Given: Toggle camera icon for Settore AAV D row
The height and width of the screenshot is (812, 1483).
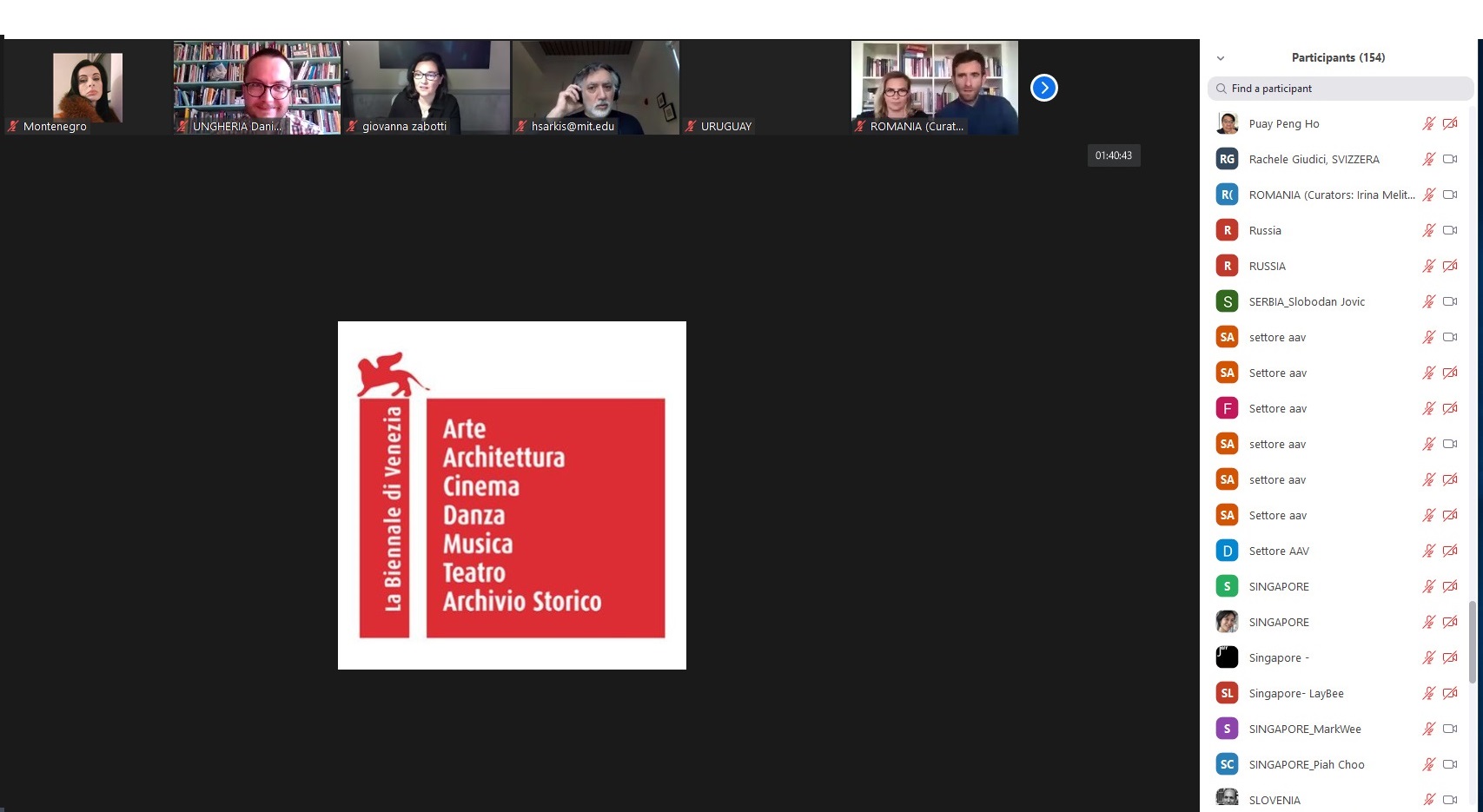Looking at the screenshot, I should pyautogui.click(x=1450, y=551).
